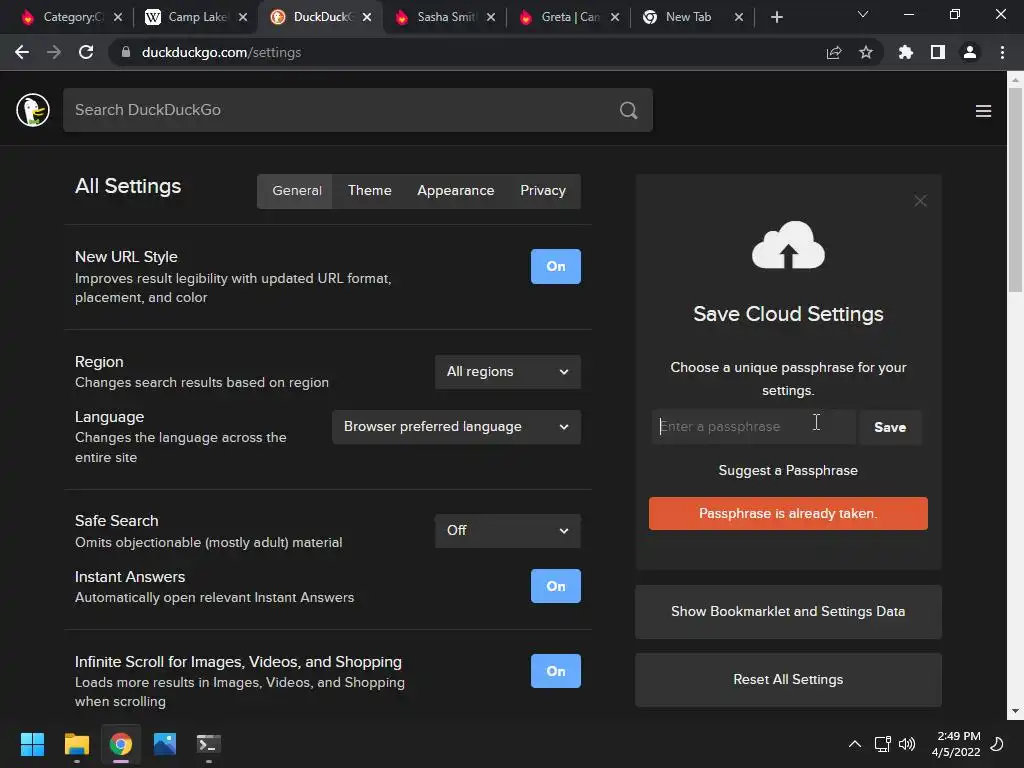Close the Category tab
Image resolution: width=1024 pixels, height=768 pixels.
tap(118, 17)
